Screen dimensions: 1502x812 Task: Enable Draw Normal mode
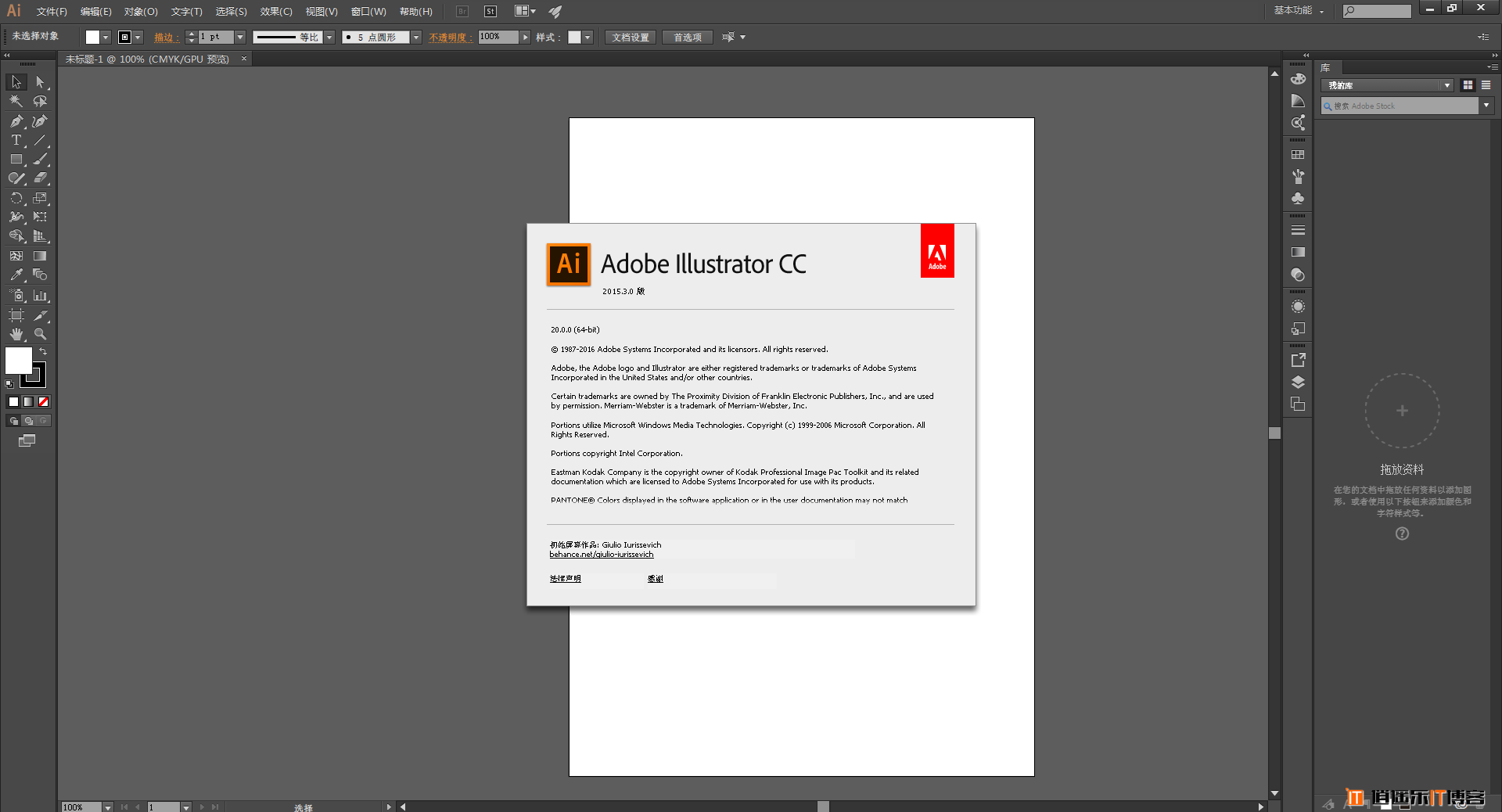13,421
